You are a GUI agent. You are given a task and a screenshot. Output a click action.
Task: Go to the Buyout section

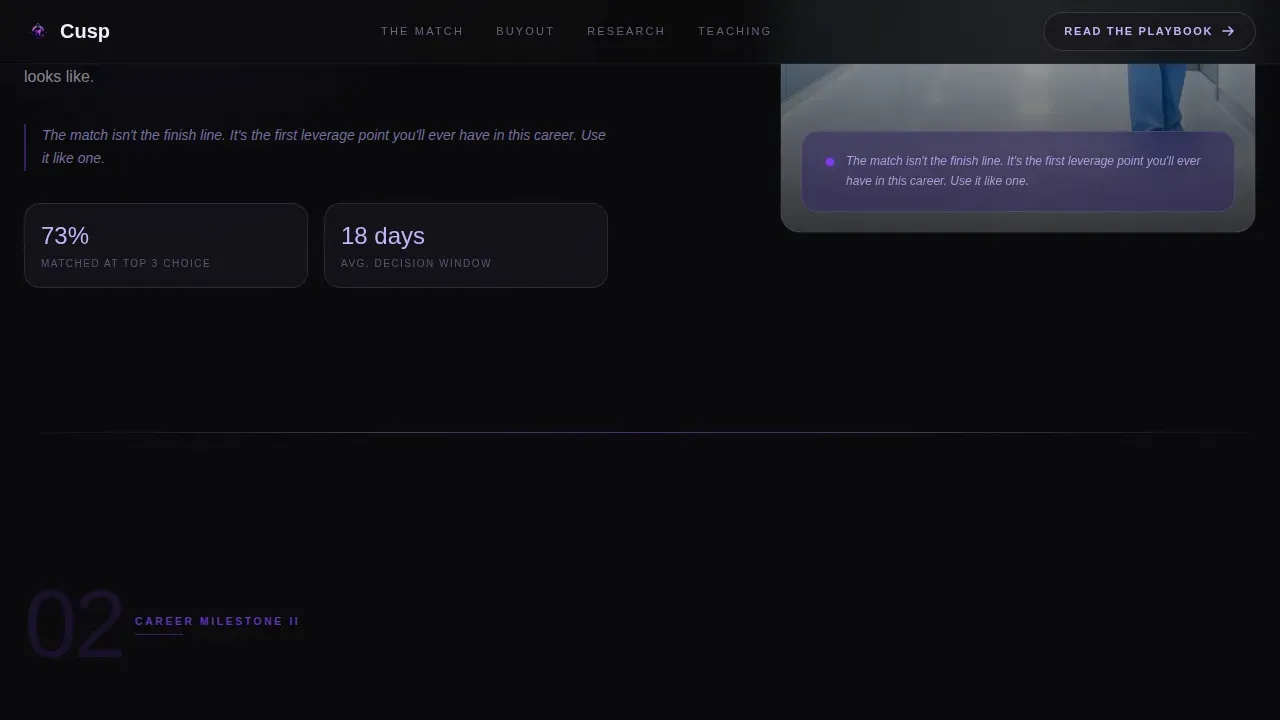pos(525,31)
